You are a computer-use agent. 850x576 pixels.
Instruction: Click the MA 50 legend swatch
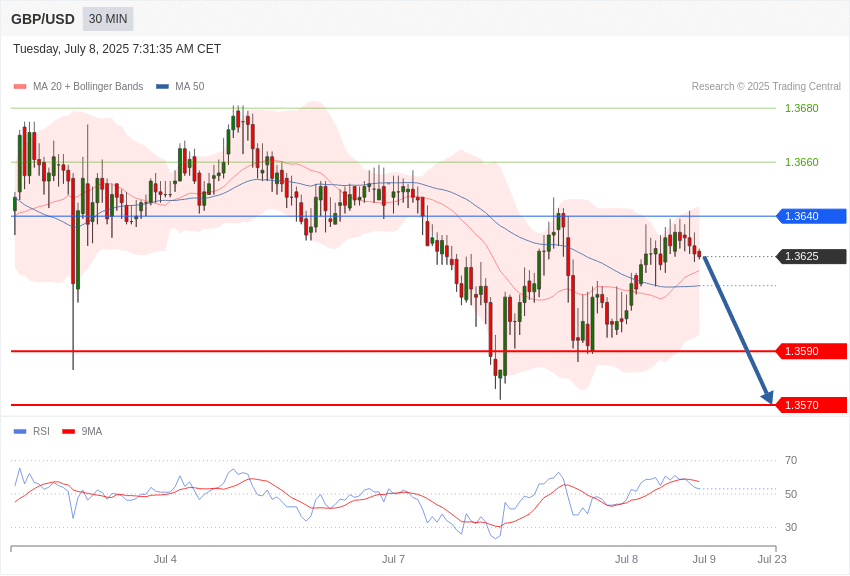click(x=162, y=87)
